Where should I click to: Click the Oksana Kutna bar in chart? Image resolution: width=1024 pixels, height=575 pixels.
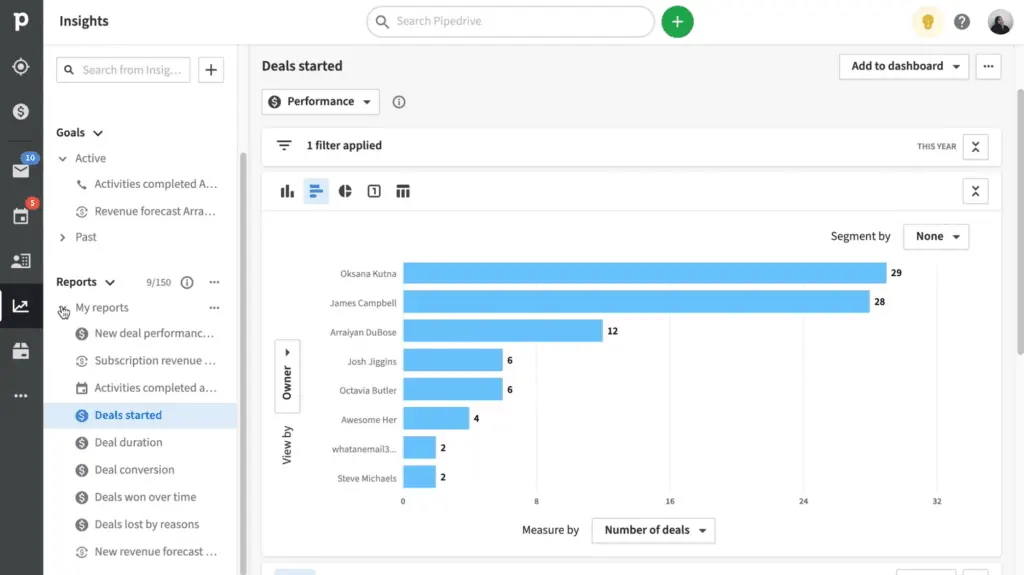click(x=644, y=273)
